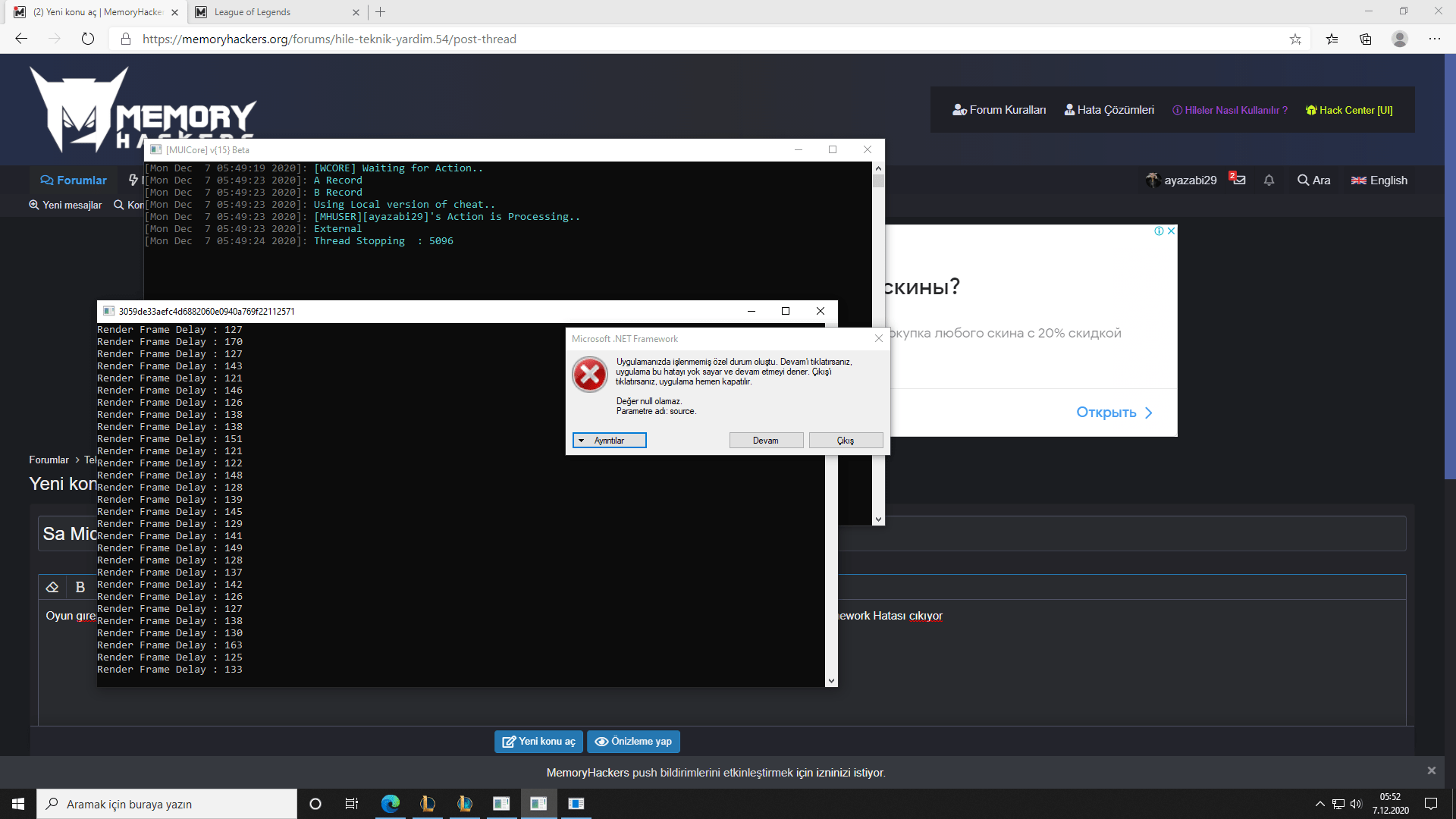Click down arrow of Render Frame console scrollbar

[831, 681]
